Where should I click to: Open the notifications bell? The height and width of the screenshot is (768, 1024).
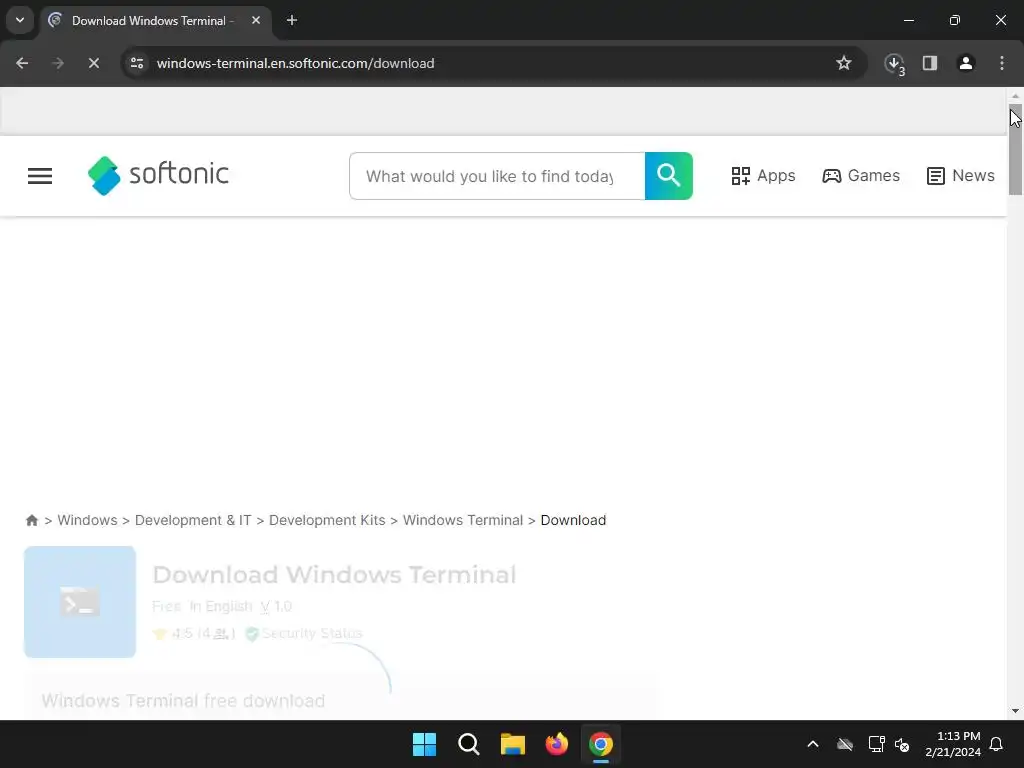[997, 744]
